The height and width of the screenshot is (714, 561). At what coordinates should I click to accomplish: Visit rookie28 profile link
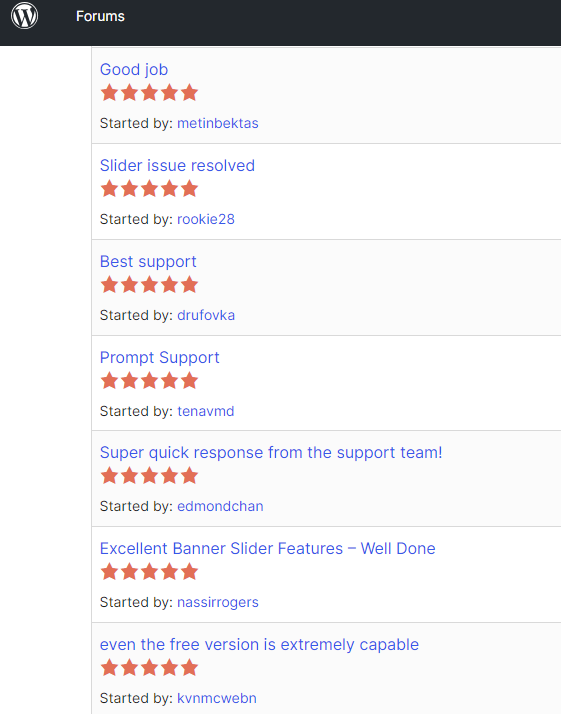click(x=206, y=219)
